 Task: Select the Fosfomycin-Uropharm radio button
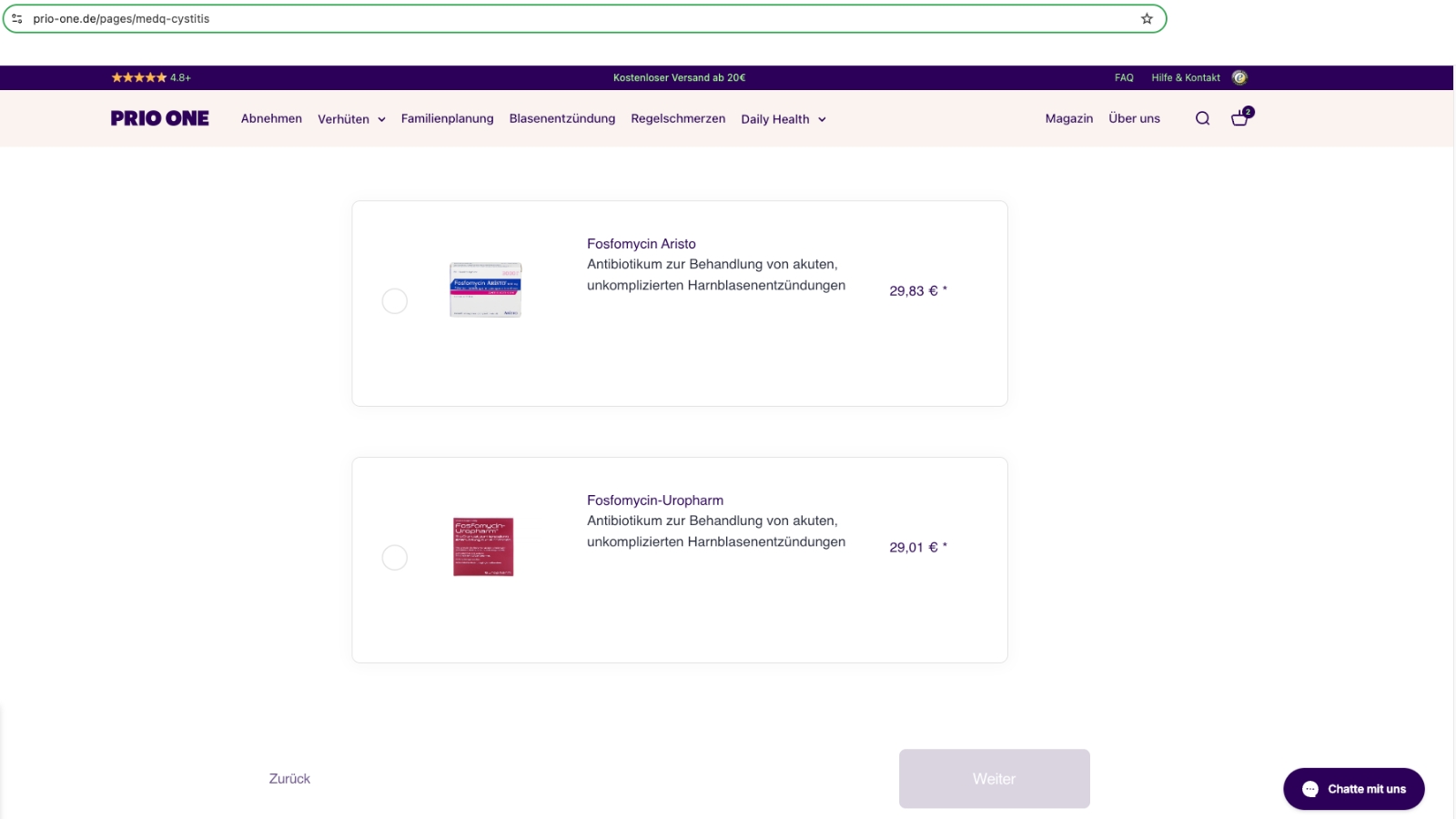(394, 558)
